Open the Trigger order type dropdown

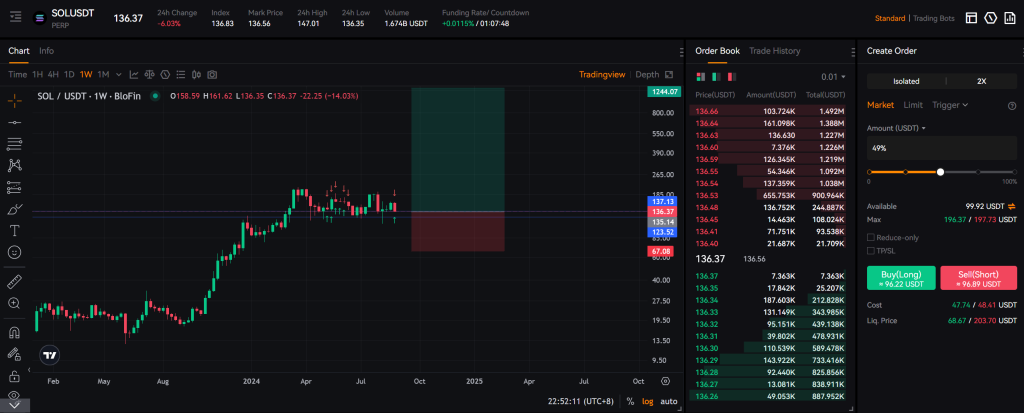[949, 104]
